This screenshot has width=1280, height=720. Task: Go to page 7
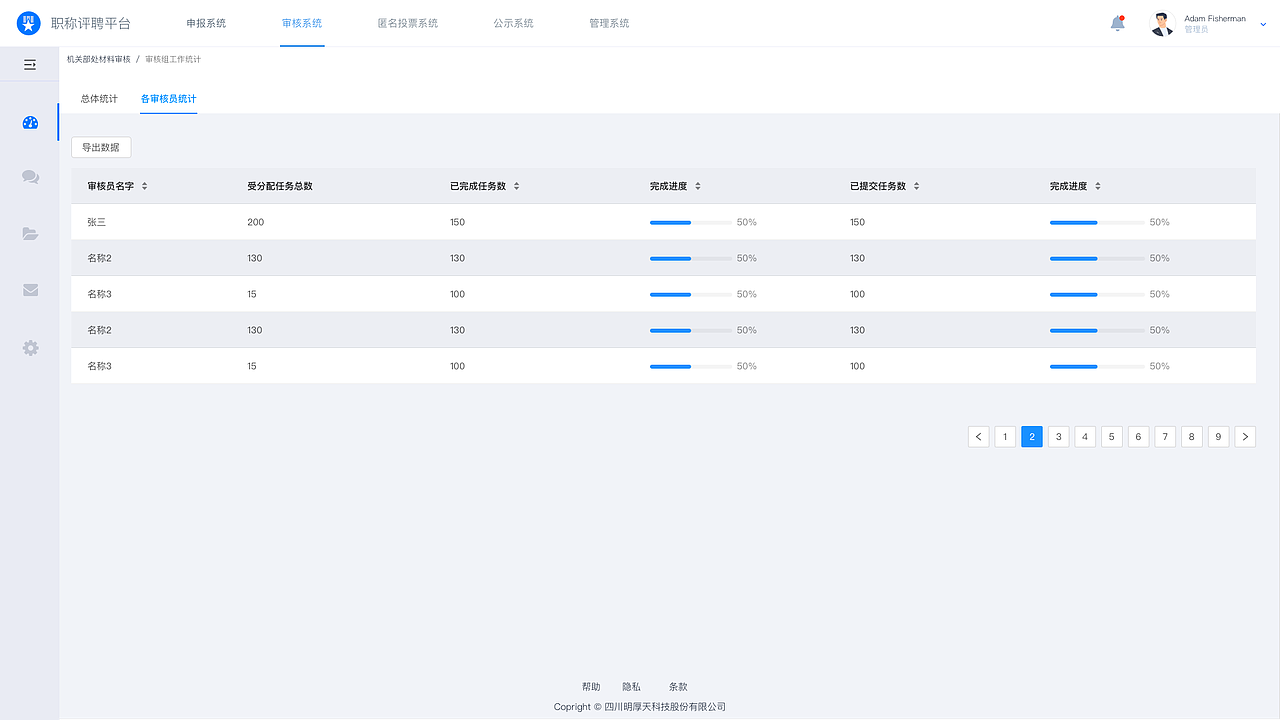point(1165,436)
